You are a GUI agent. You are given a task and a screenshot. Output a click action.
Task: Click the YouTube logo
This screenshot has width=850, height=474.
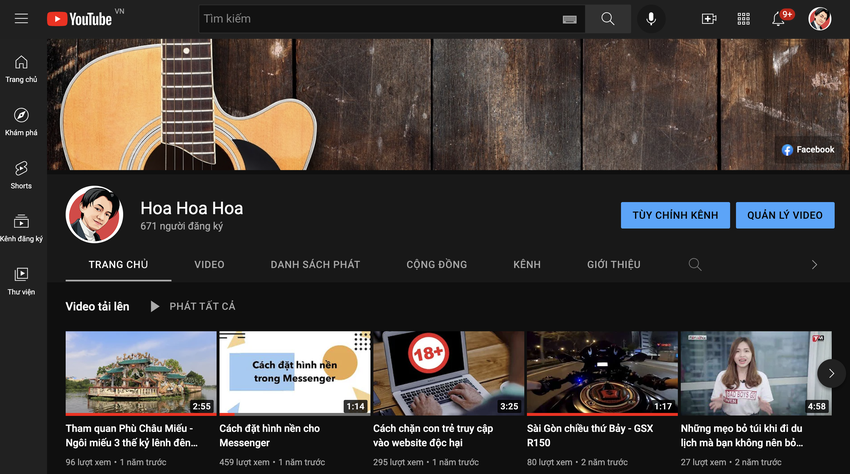(x=79, y=19)
